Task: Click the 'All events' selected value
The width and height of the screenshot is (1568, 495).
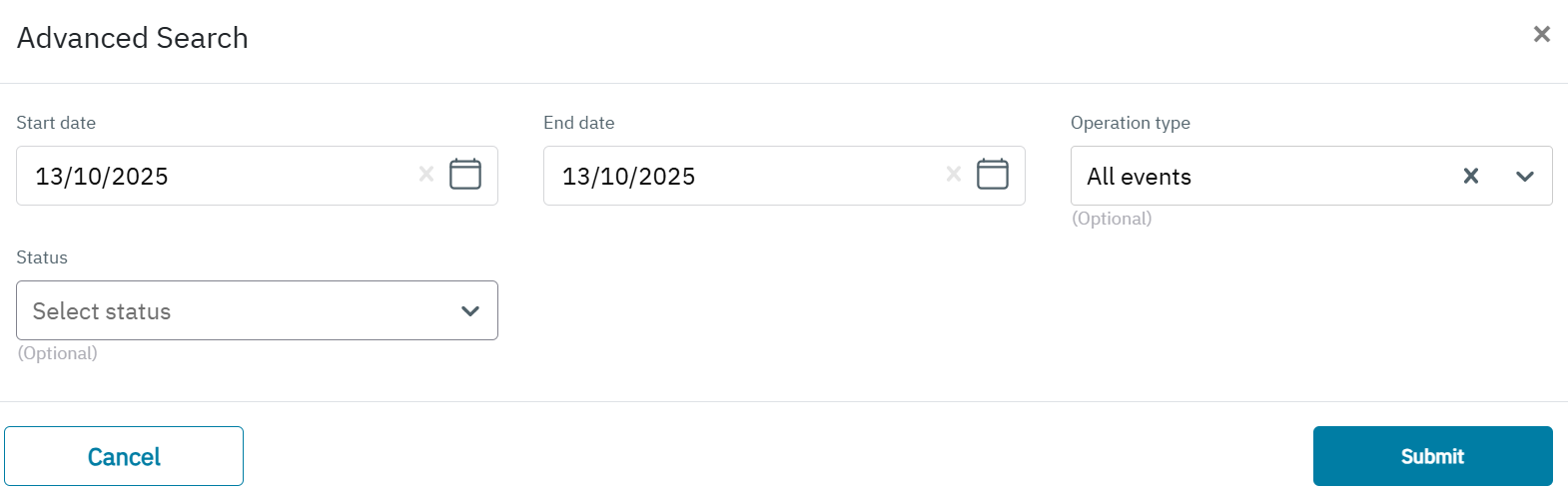Action: pyautogui.click(x=1140, y=177)
